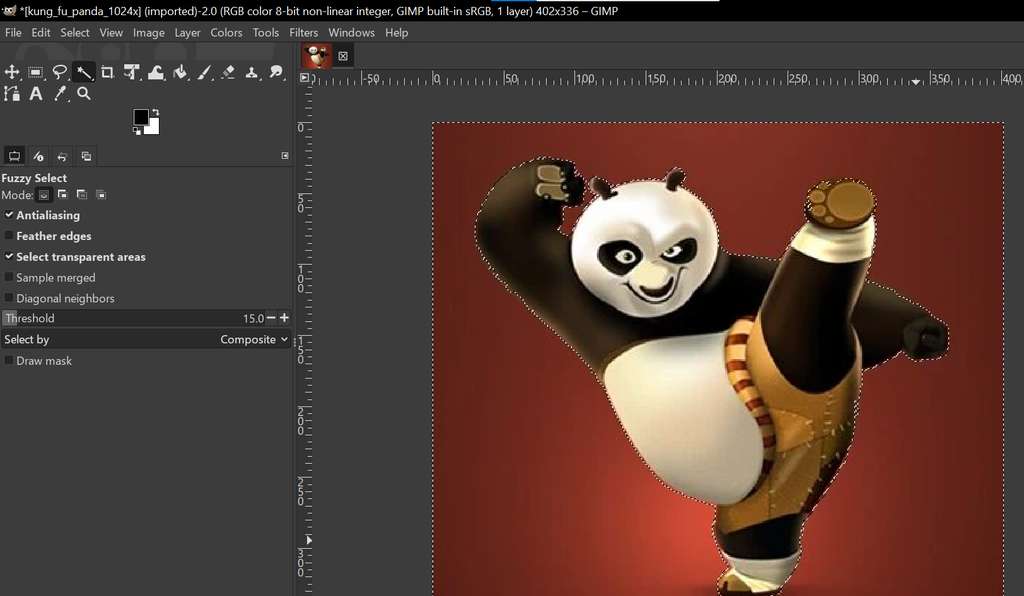Select the Zoom magnifier tool
The image size is (1024, 596).
coord(84,94)
